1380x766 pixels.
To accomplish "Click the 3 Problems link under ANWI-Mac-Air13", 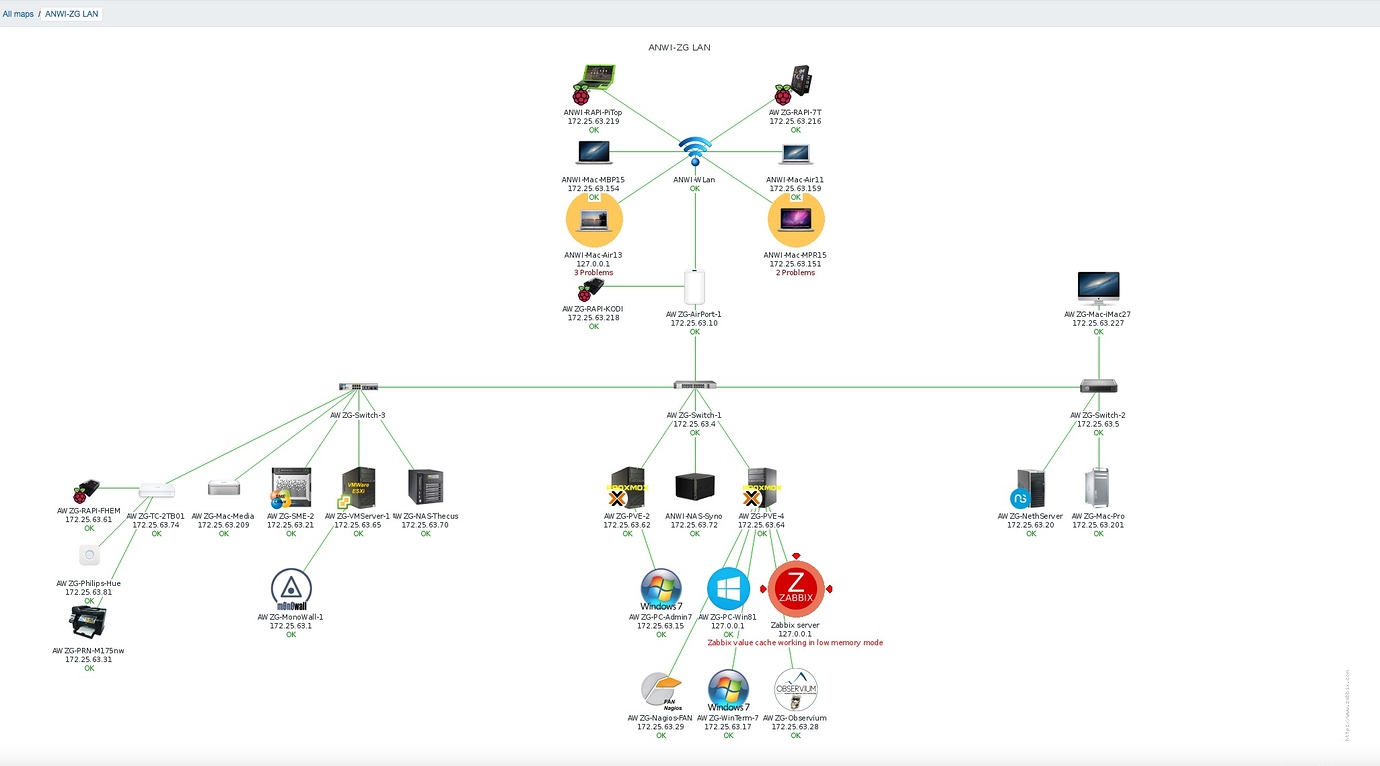I will [594, 271].
